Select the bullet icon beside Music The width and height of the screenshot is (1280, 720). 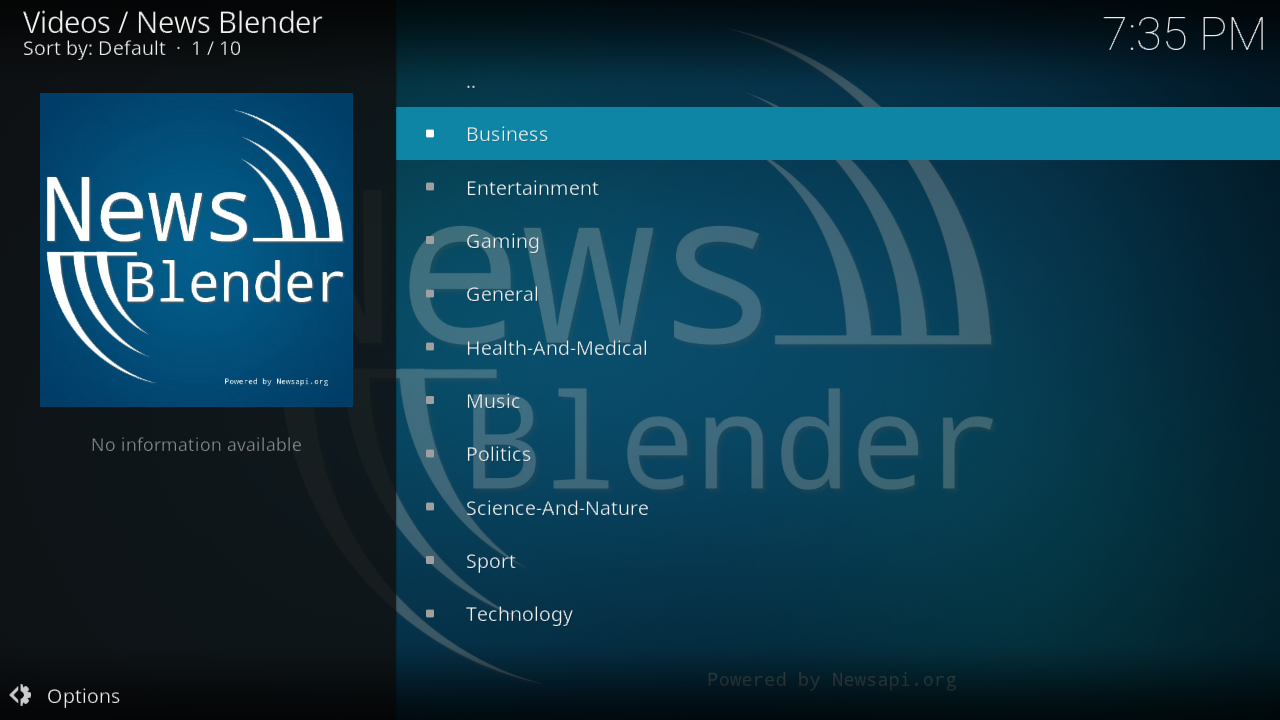pos(430,400)
